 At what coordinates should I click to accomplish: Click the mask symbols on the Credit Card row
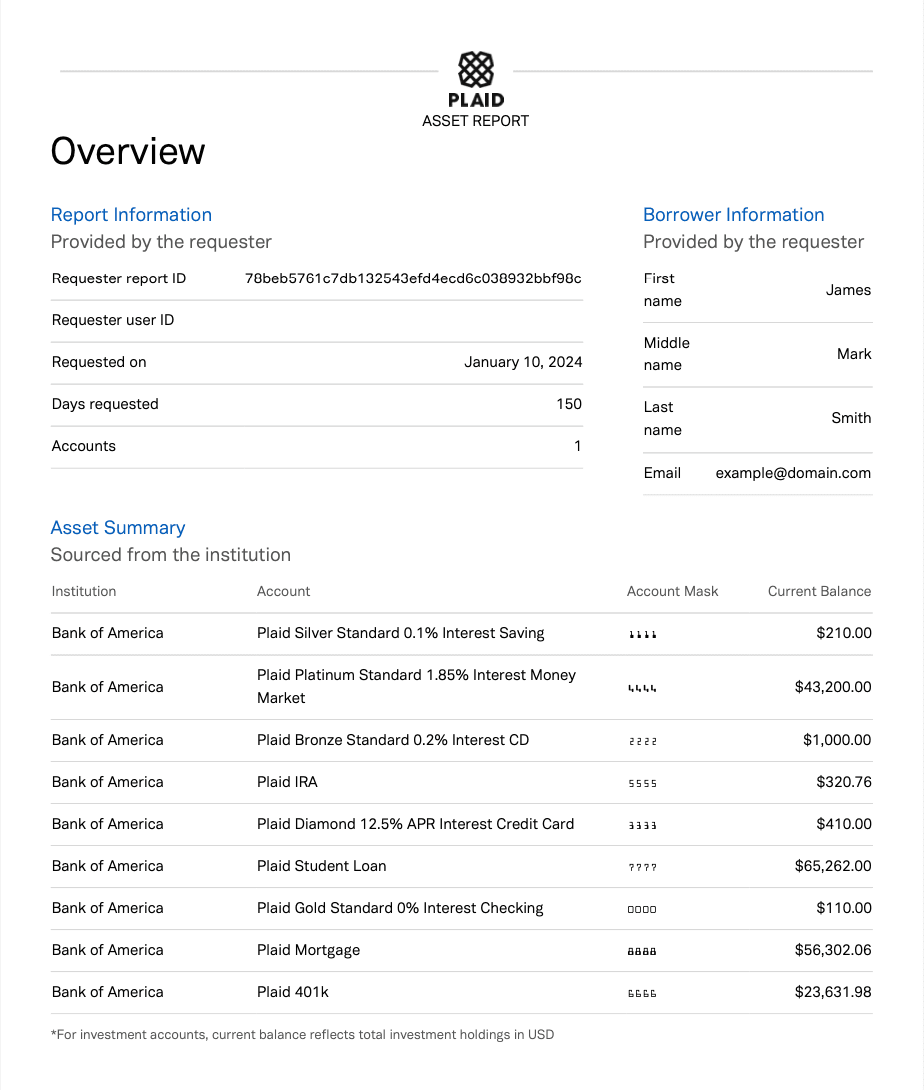tap(643, 824)
